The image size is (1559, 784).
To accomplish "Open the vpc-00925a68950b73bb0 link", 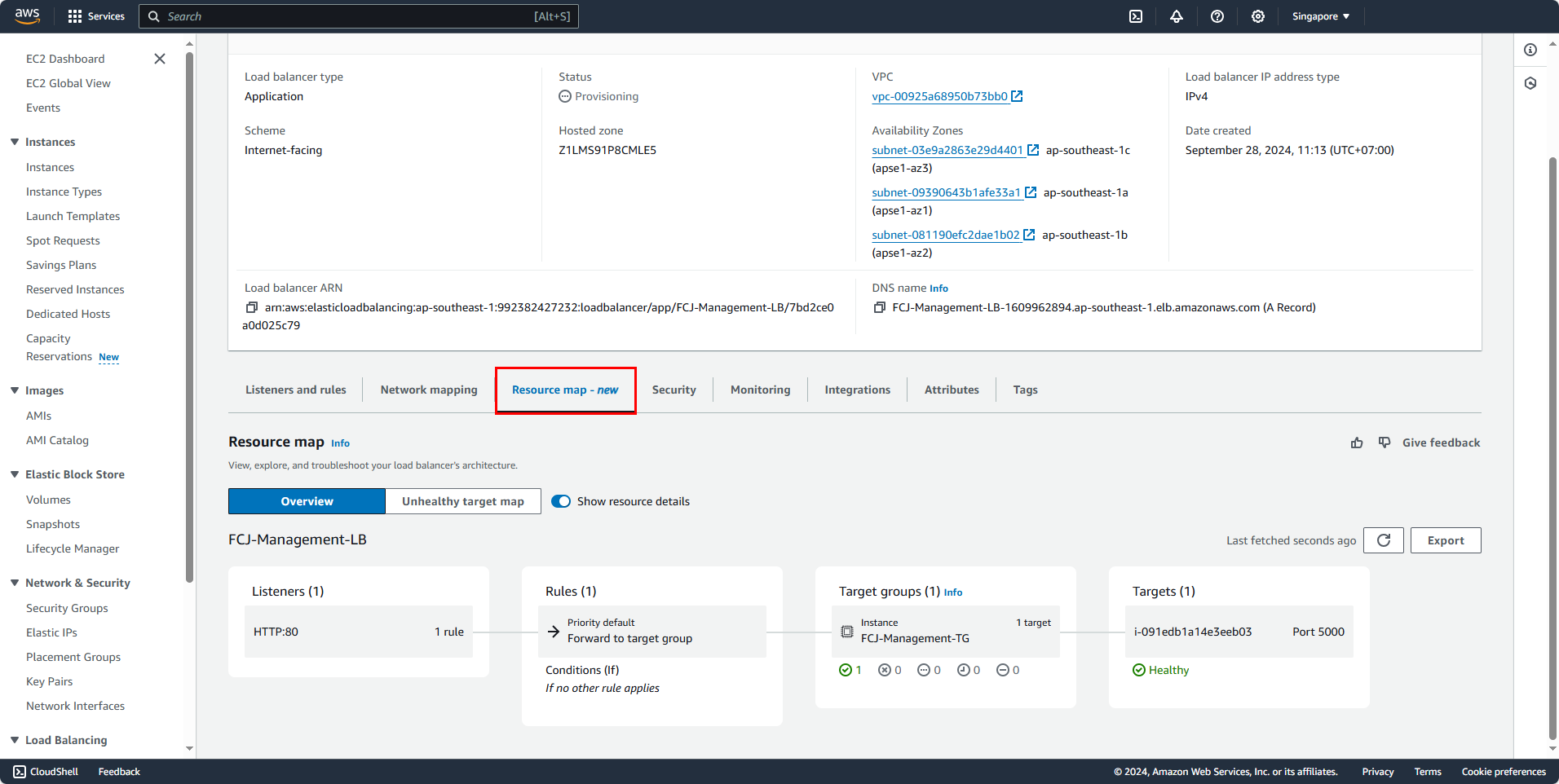I will 940,95.
